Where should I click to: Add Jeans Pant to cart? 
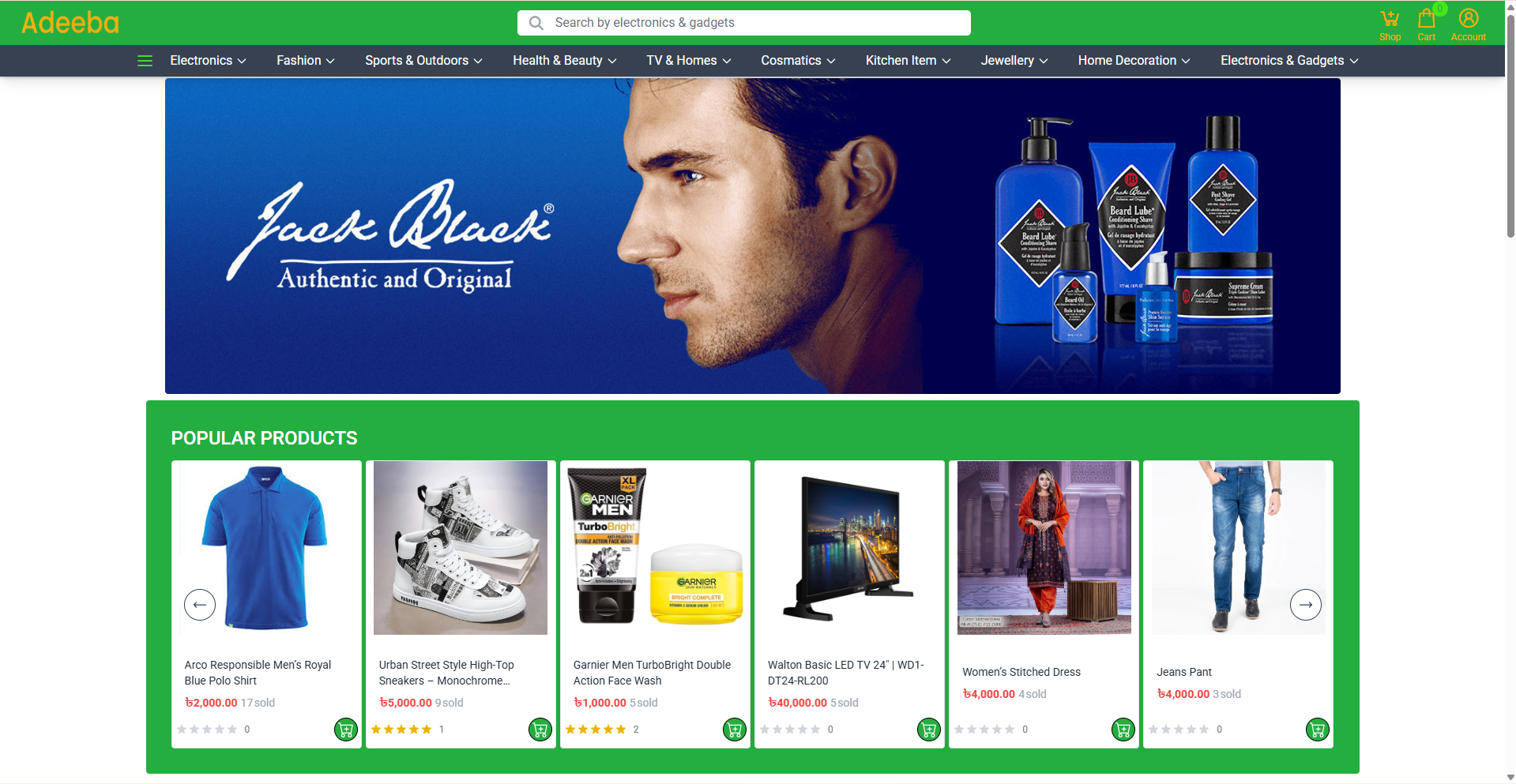(1318, 730)
